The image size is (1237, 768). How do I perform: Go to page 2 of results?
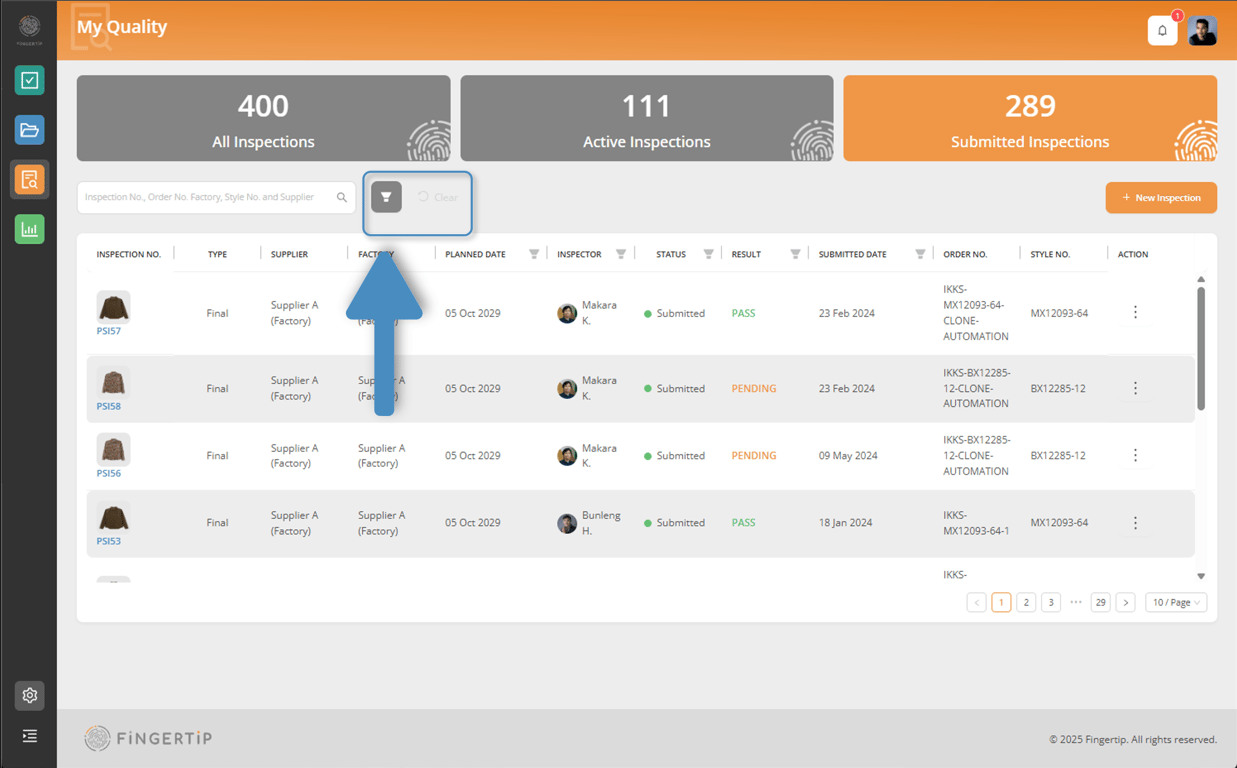[x=1026, y=602]
